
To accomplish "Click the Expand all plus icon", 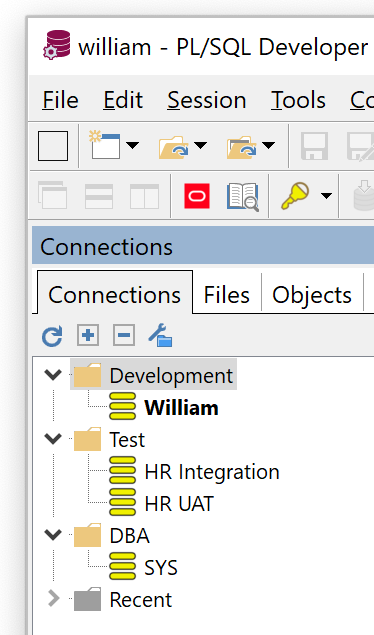I will (x=88, y=335).
